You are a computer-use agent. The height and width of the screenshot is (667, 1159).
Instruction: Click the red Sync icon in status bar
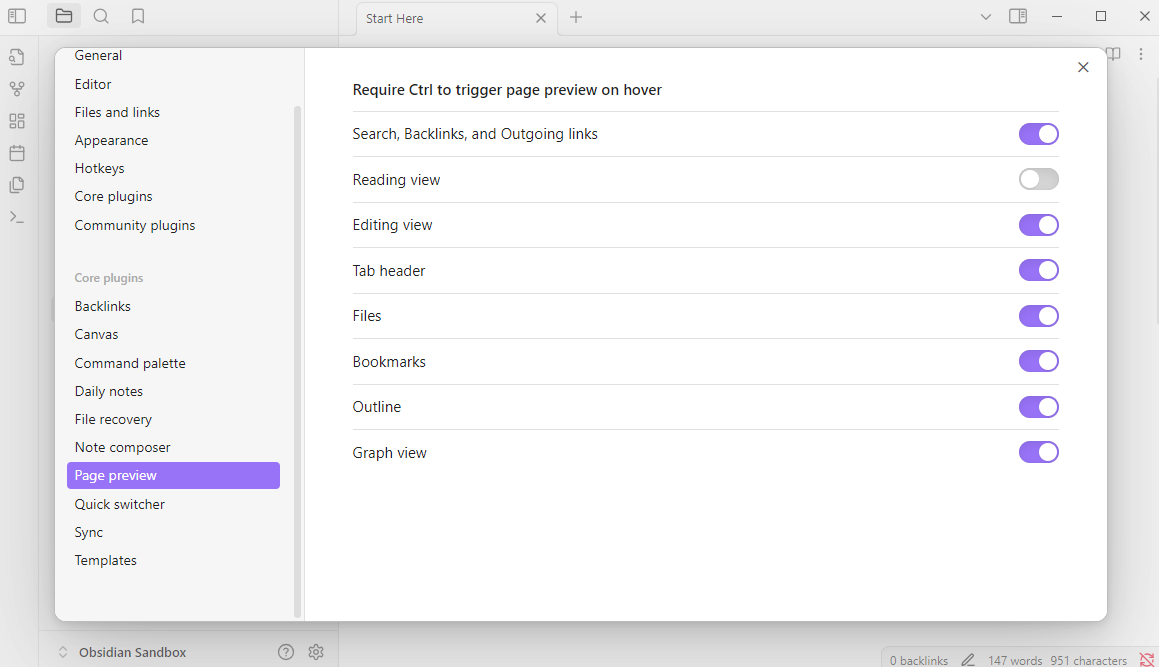point(1146,659)
